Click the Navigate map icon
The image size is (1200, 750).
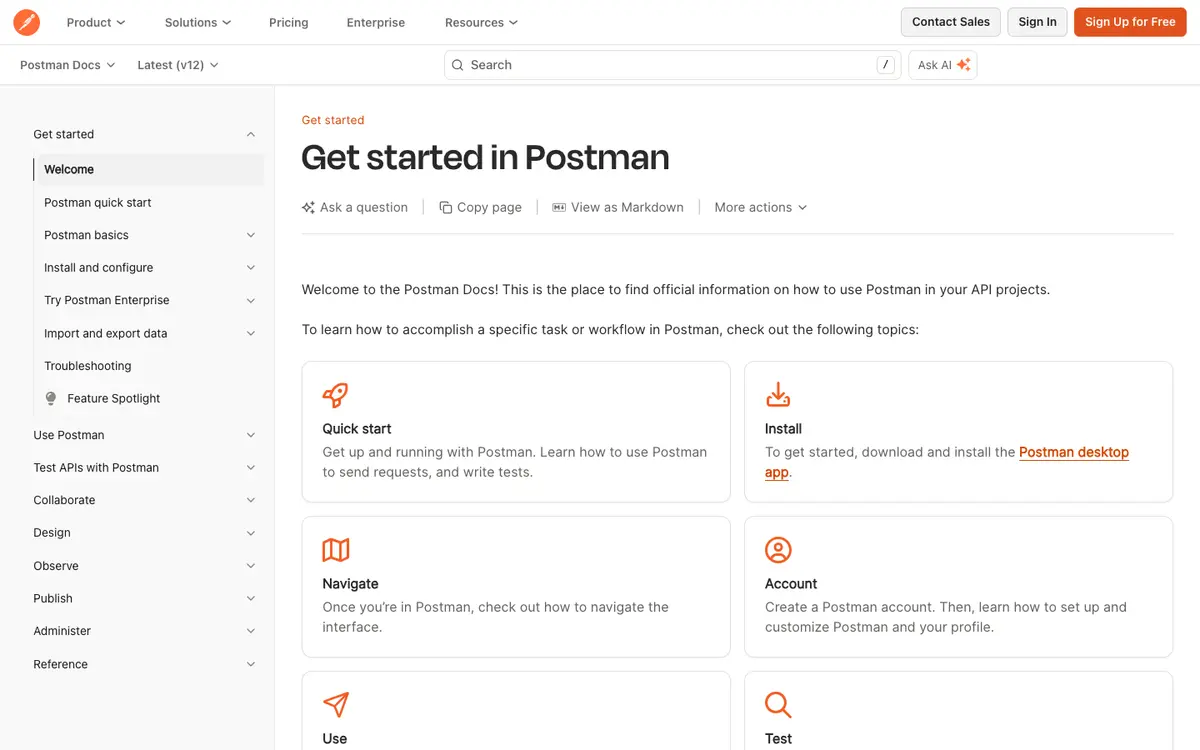[x=336, y=549]
